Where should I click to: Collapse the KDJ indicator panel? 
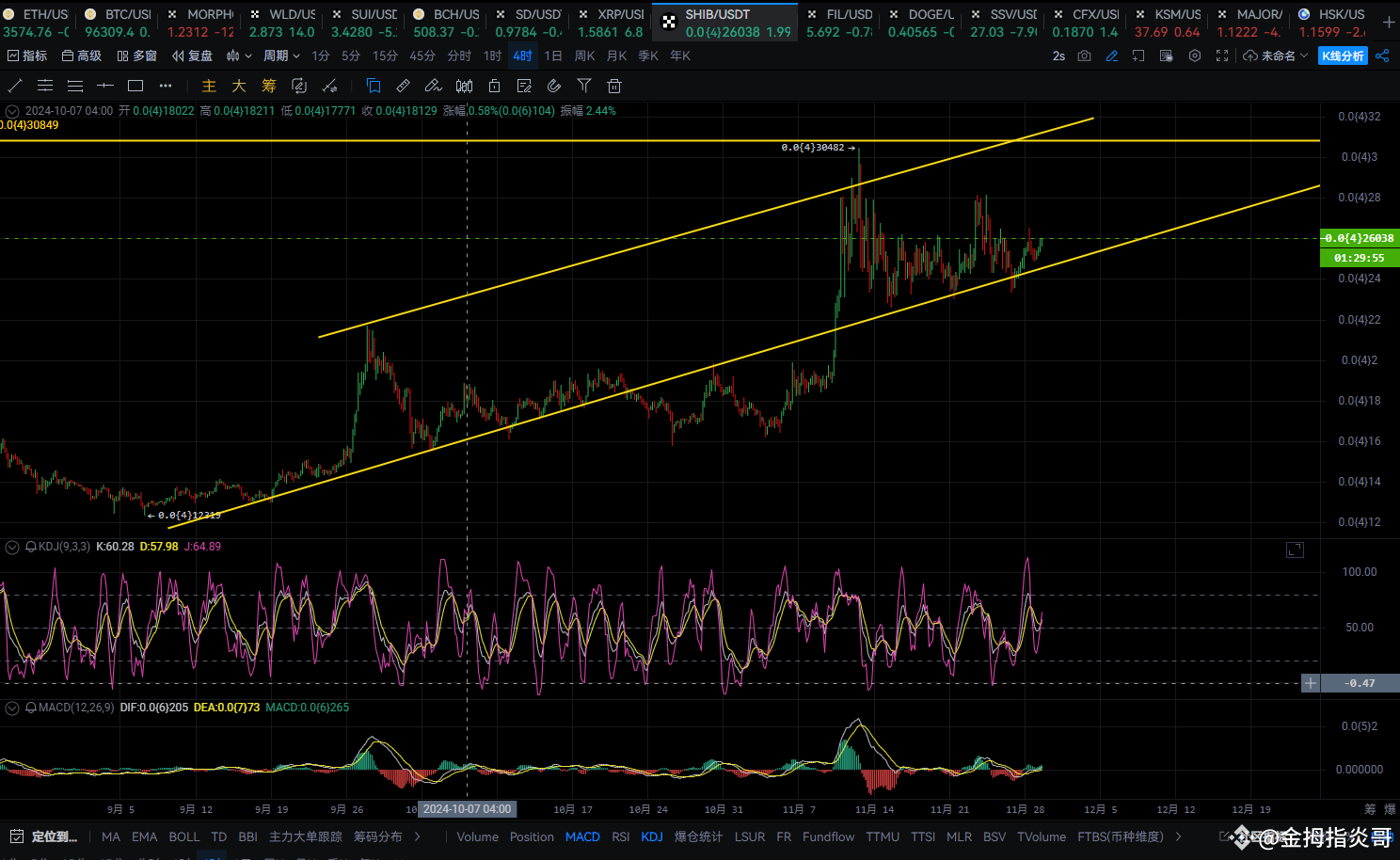click(12, 547)
